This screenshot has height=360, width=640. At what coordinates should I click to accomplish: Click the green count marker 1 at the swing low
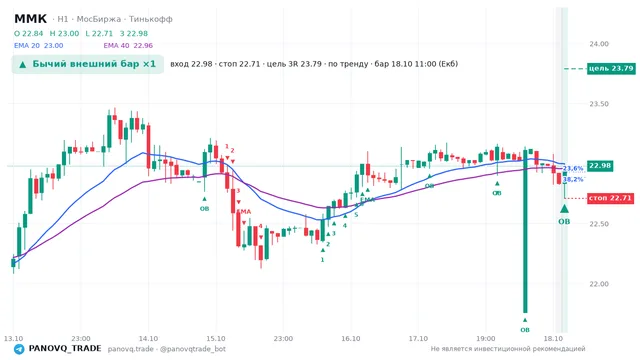[x=322, y=260]
